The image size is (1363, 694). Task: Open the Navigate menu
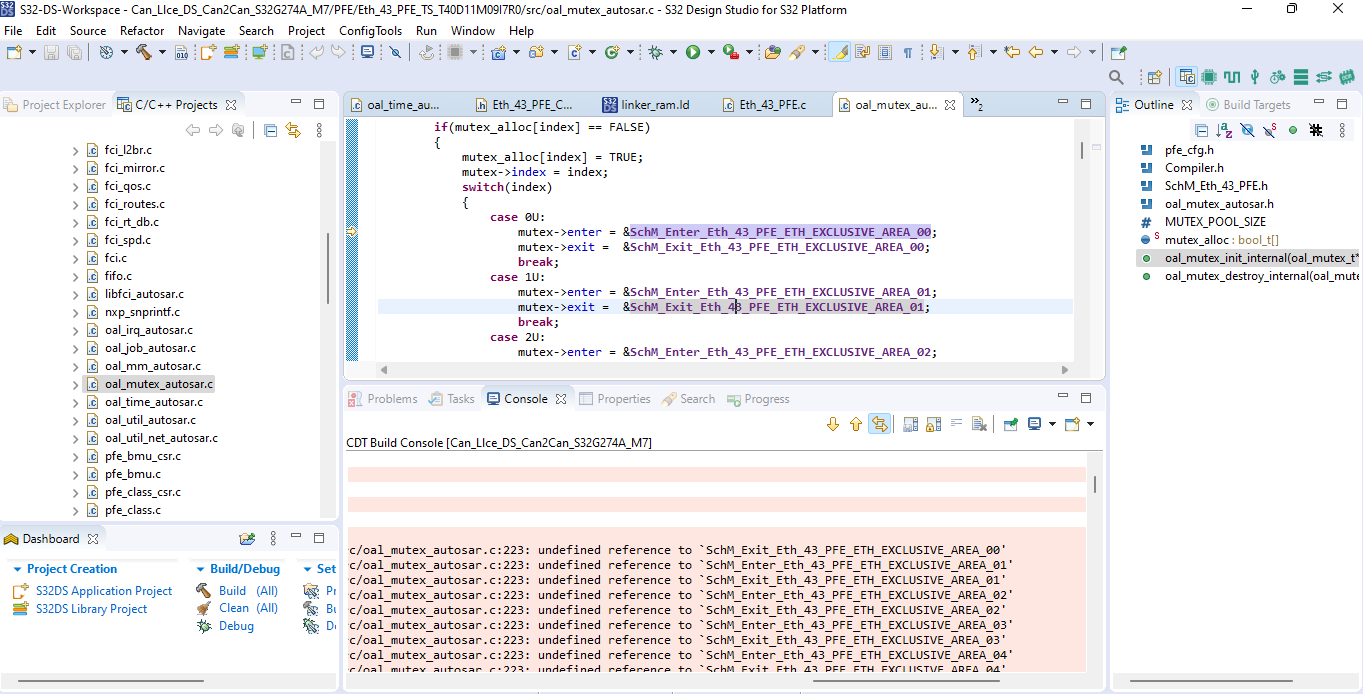click(x=201, y=30)
